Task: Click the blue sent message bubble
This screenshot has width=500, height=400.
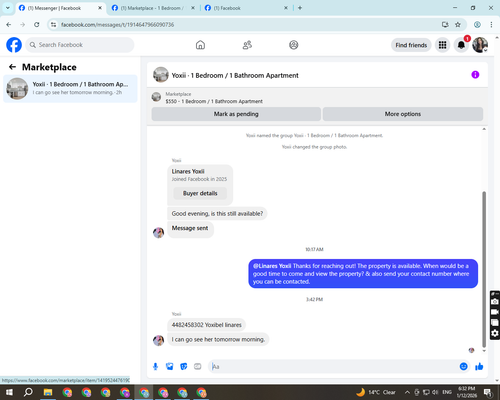Action: click(363, 274)
